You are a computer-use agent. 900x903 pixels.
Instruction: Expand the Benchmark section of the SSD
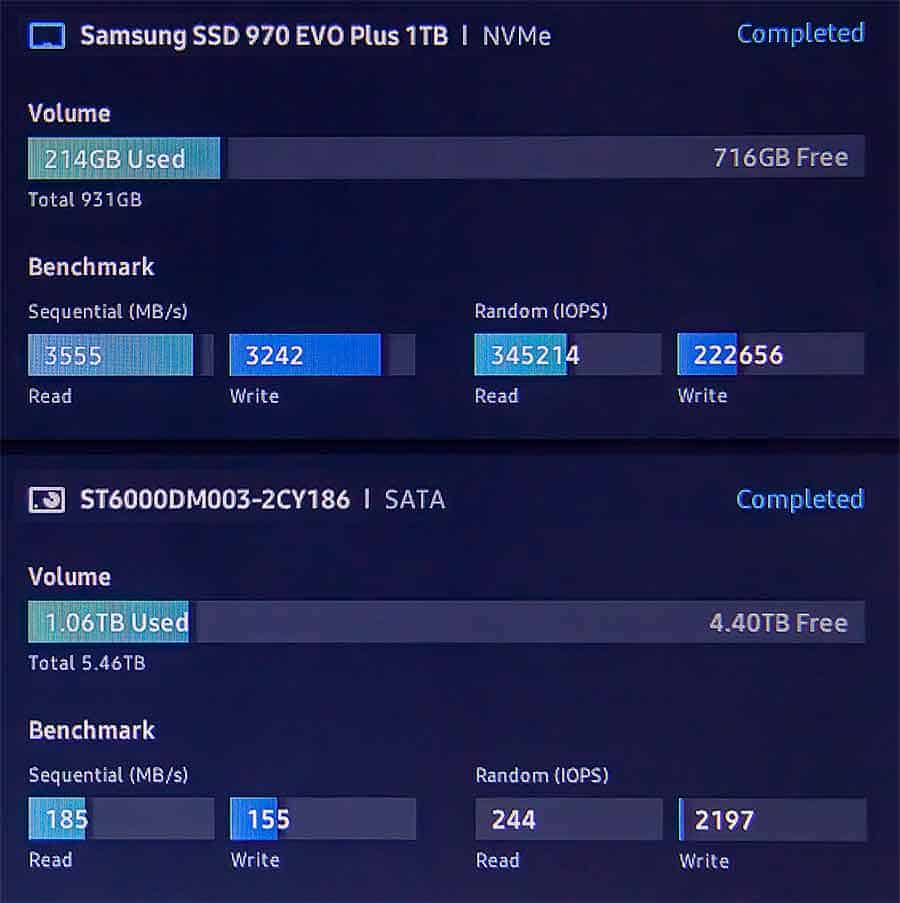coord(91,266)
